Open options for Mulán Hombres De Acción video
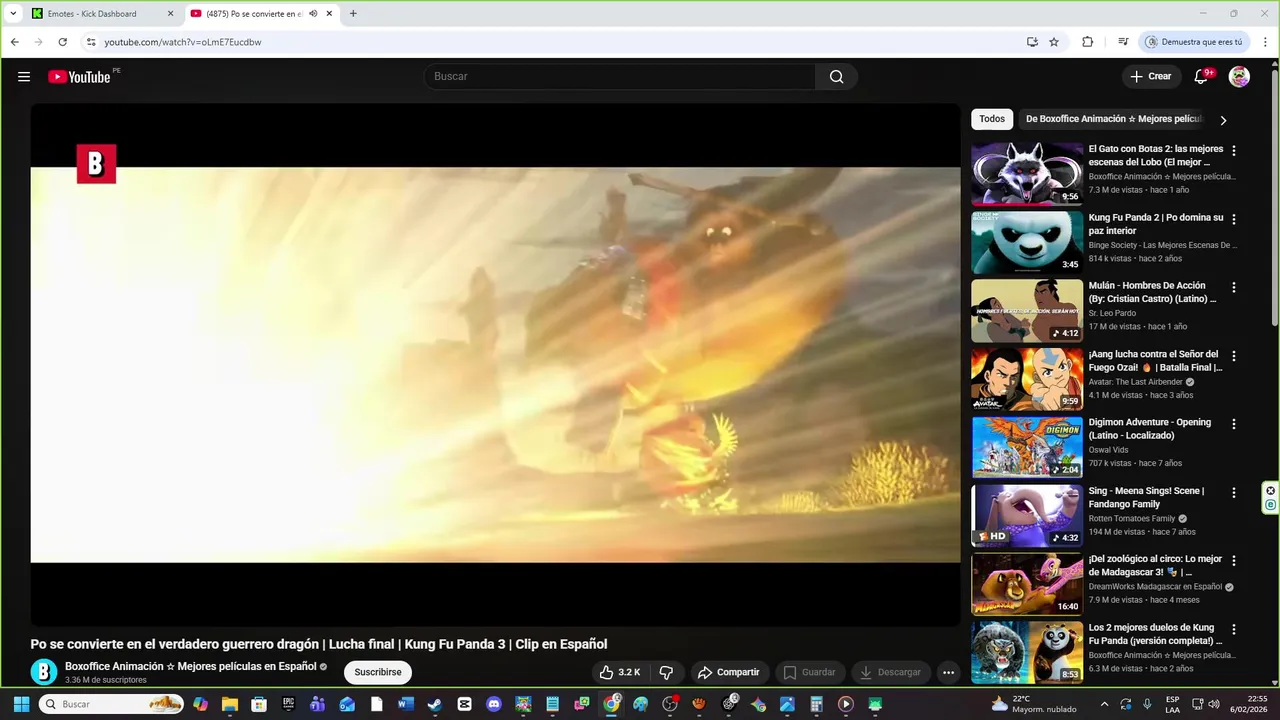This screenshot has width=1280, height=720. coord(1234,287)
